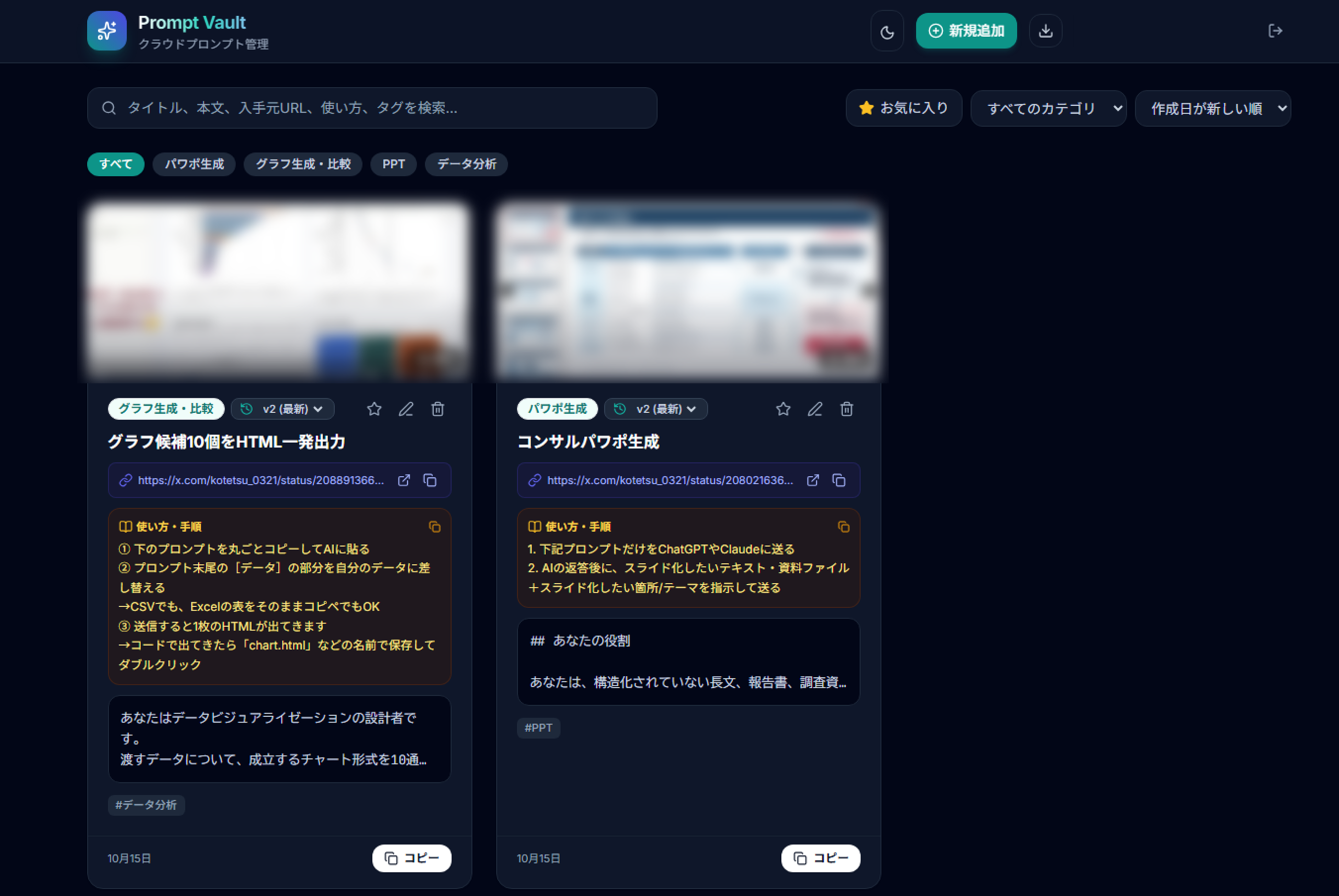
Task: Click the 新規追加 button
Action: [x=966, y=31]
